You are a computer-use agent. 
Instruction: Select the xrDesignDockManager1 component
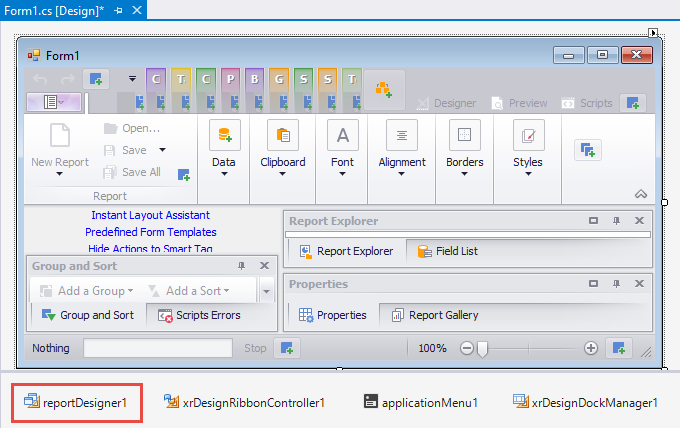point(586,402)
